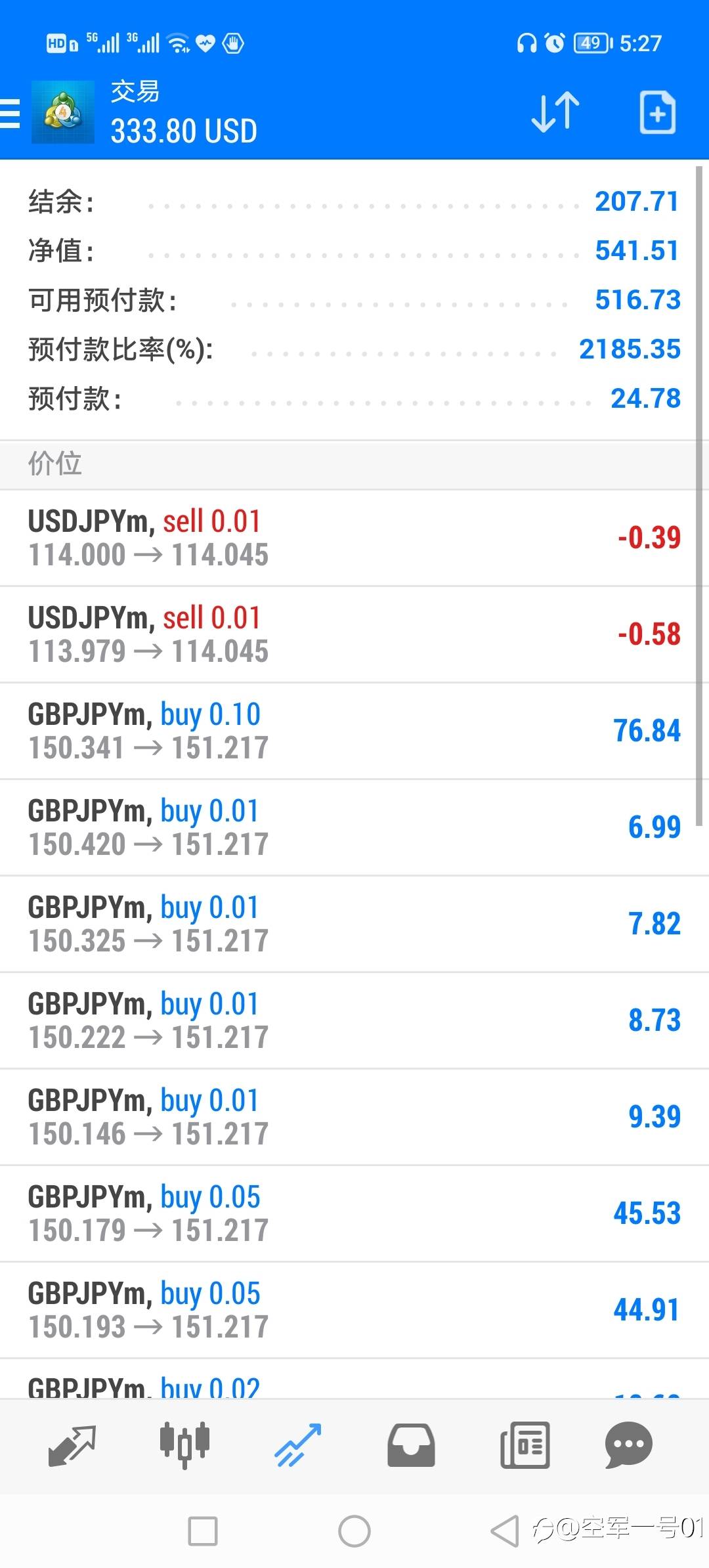Open the hamburger side menu
This screenshot has width=709, height=1568.
point(9,112)
